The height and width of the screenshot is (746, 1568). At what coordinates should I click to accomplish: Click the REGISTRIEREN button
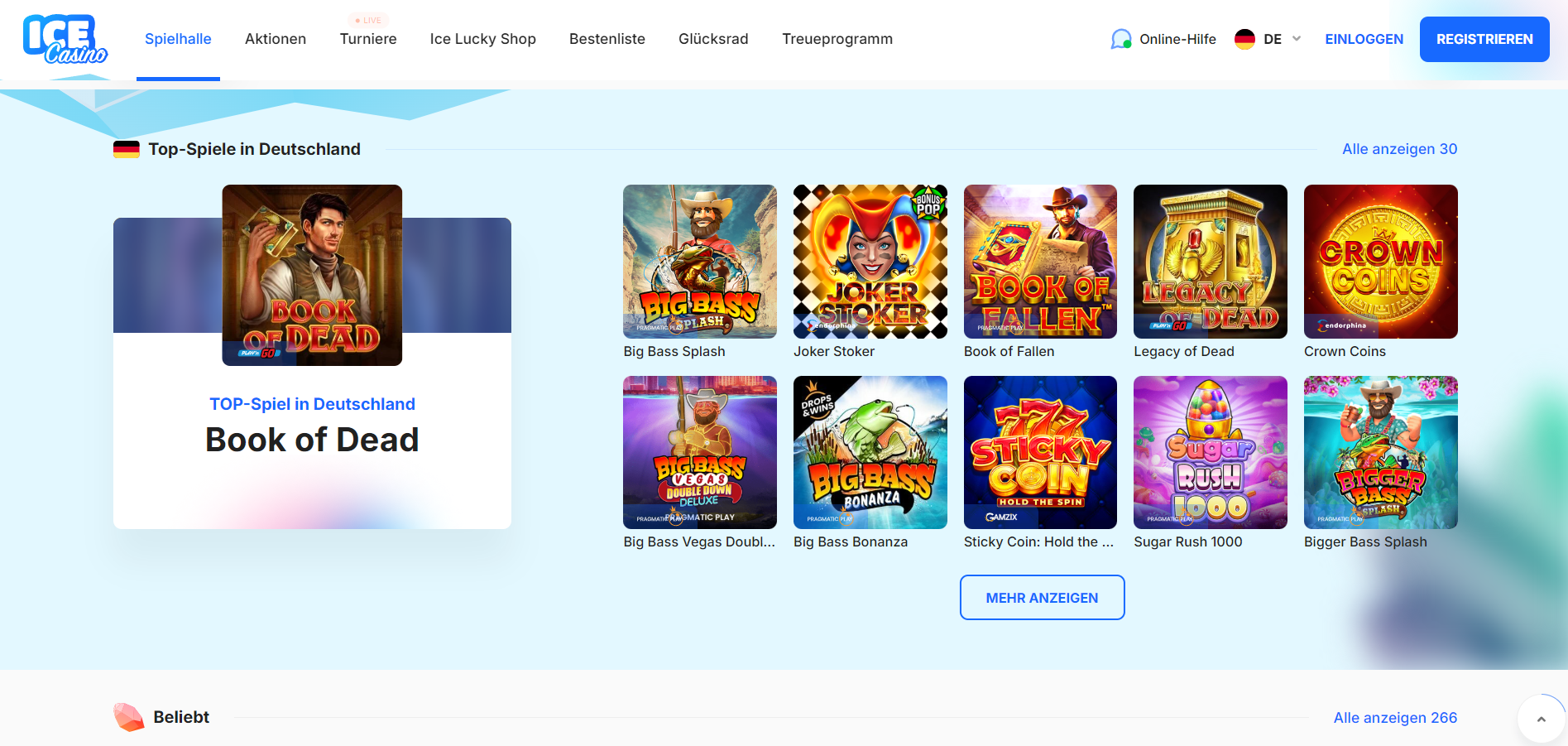1484,39
